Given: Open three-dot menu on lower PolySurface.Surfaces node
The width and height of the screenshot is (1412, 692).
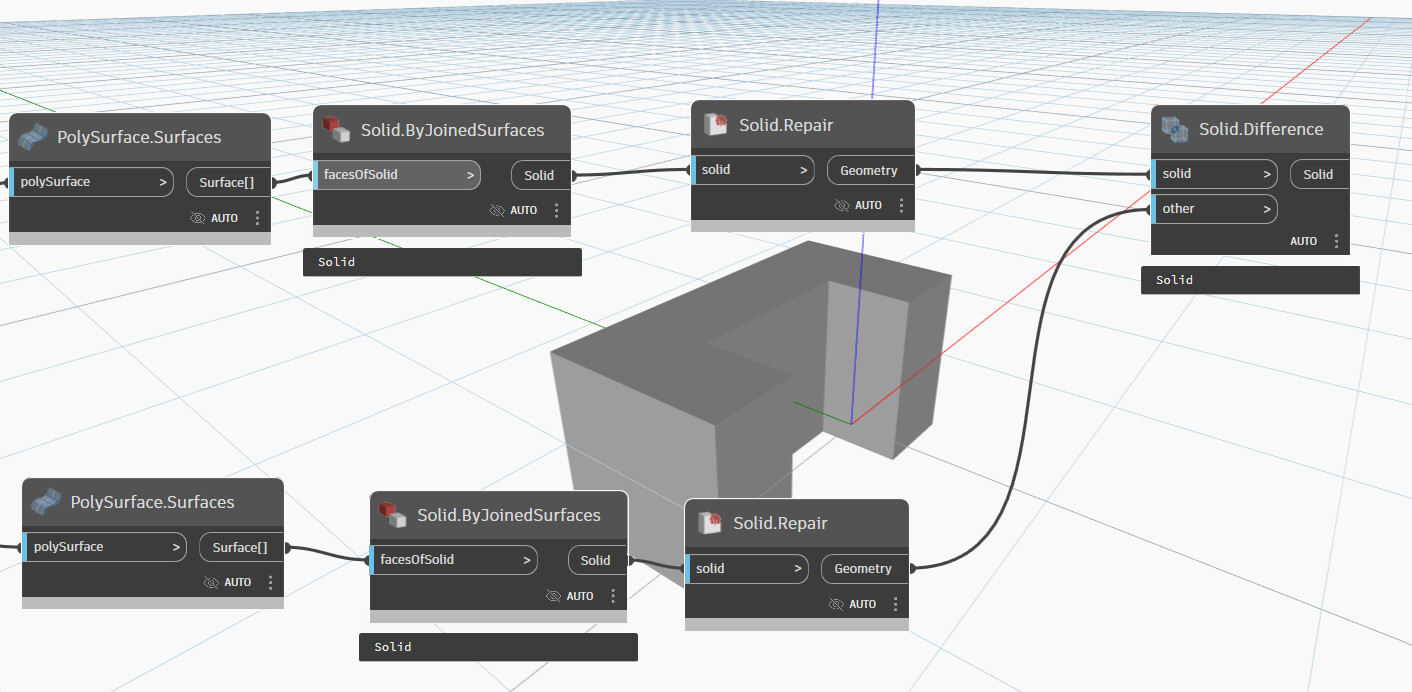Looking at the screenshot, I should [270, 582].
